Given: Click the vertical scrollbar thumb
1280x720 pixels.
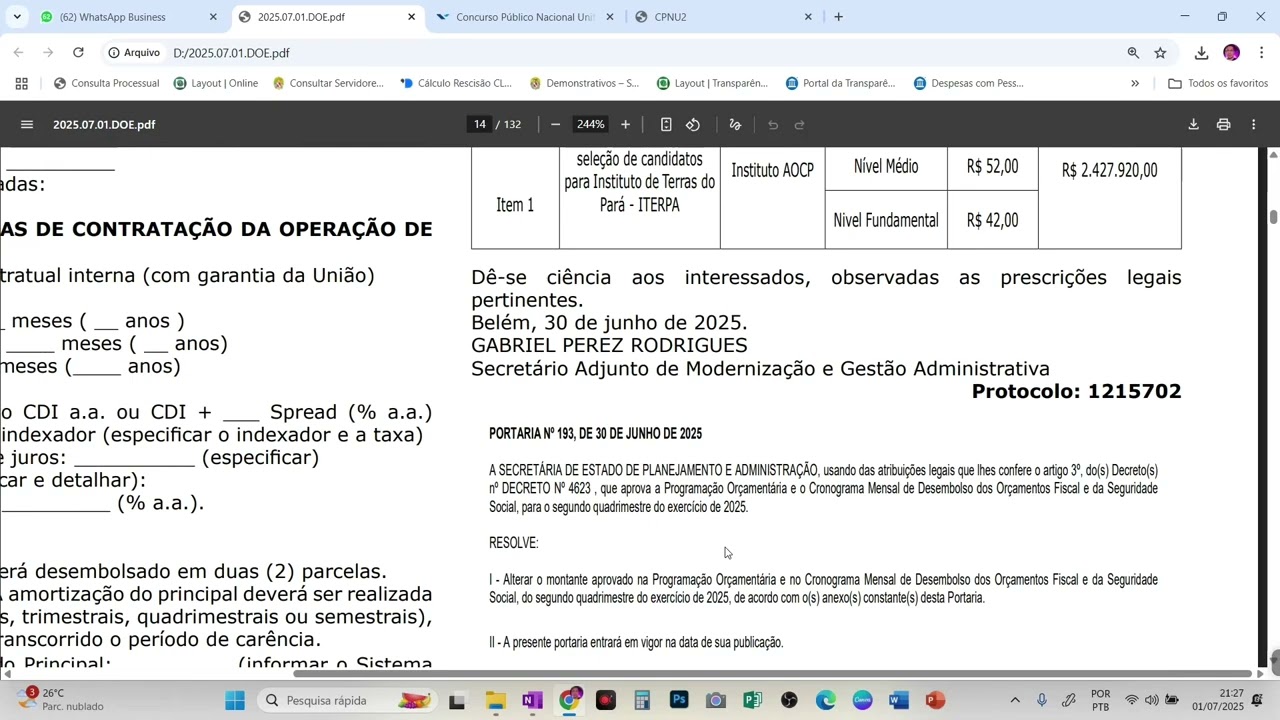Looking at the screenshot, I should click(x=1273, y=217).
